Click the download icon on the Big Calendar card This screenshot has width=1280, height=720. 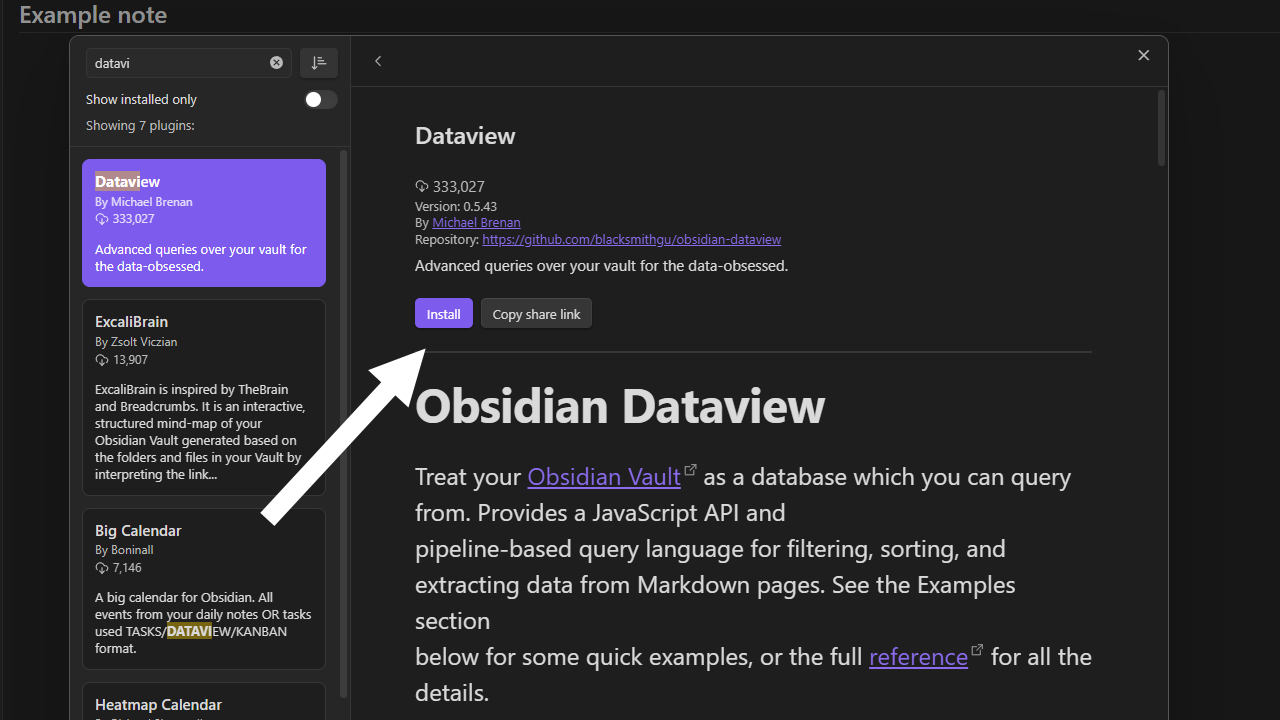coord(100,567)
